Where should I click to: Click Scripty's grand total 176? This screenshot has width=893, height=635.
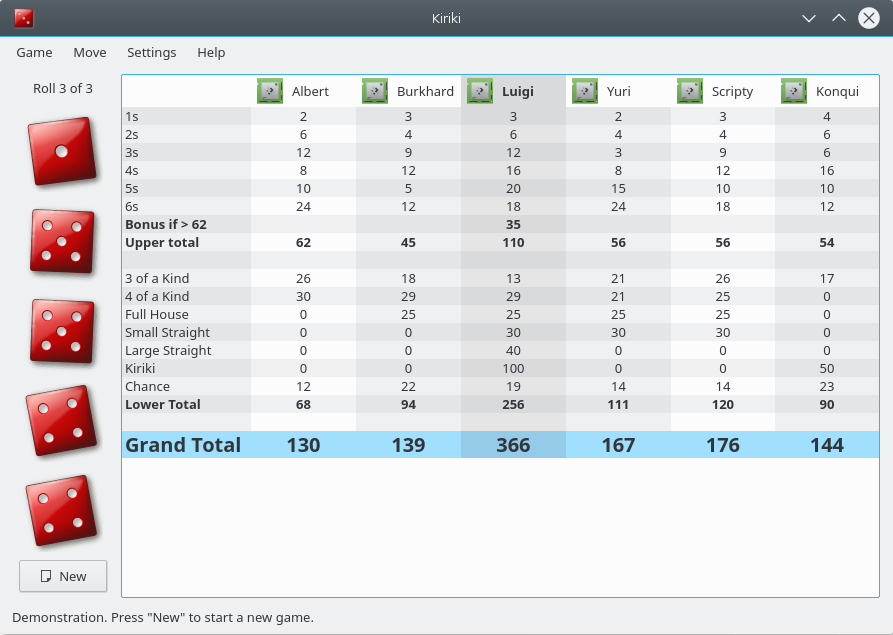coord(723,445)
